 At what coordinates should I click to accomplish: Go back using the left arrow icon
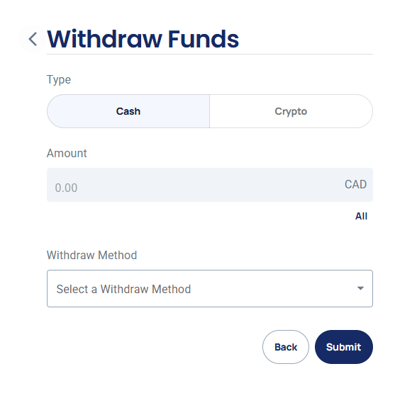coord(33,39)
